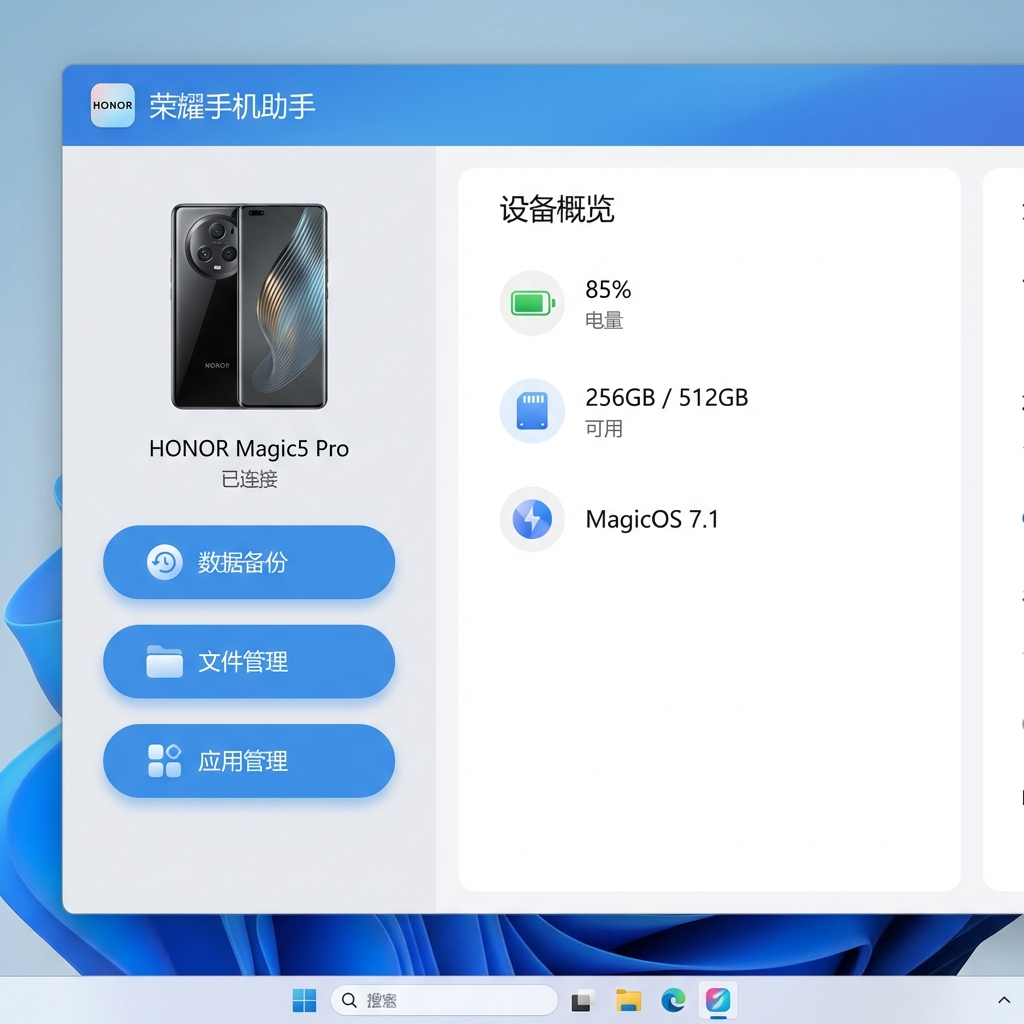Click the folder icon on 文件管理
The width and height of the screenshot is (1024, 1024).
[x=164, y=662]
